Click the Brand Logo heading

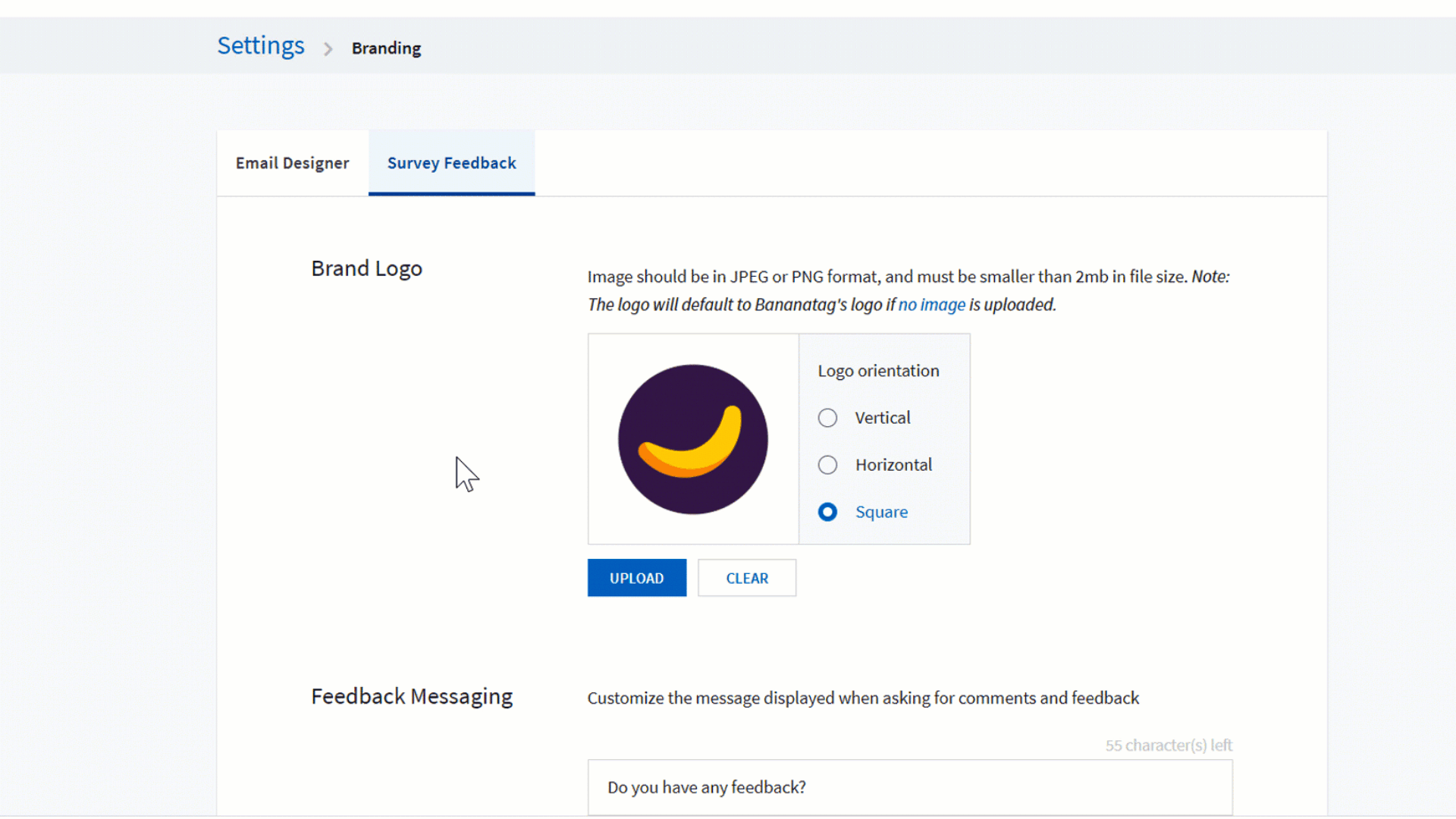pyautogui.click(x=366, y=268)
